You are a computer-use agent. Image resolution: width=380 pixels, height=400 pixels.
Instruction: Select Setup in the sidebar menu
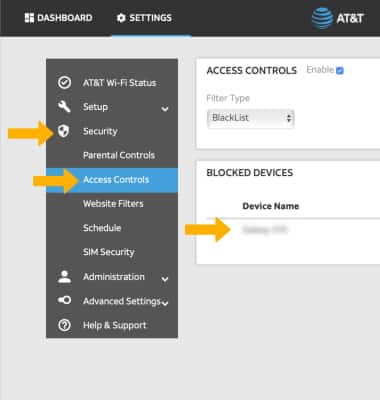point(95,107)
